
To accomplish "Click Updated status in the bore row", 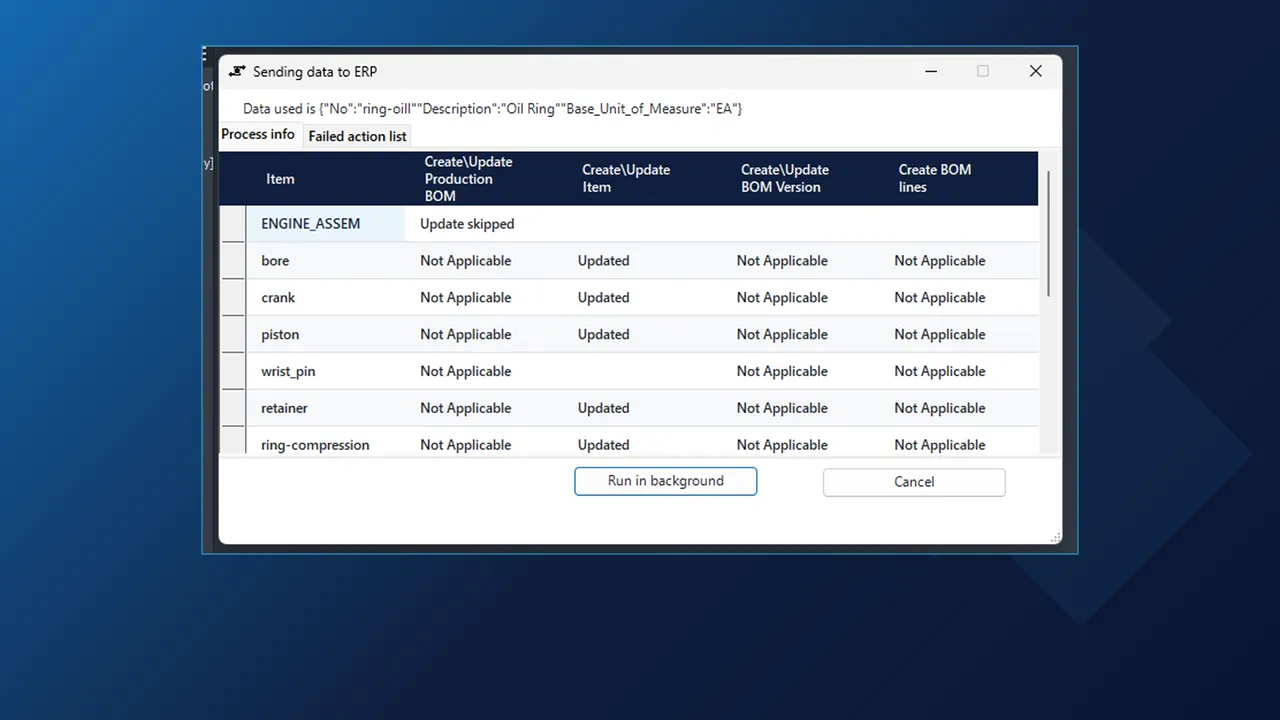I will click(x=603, y=261).
